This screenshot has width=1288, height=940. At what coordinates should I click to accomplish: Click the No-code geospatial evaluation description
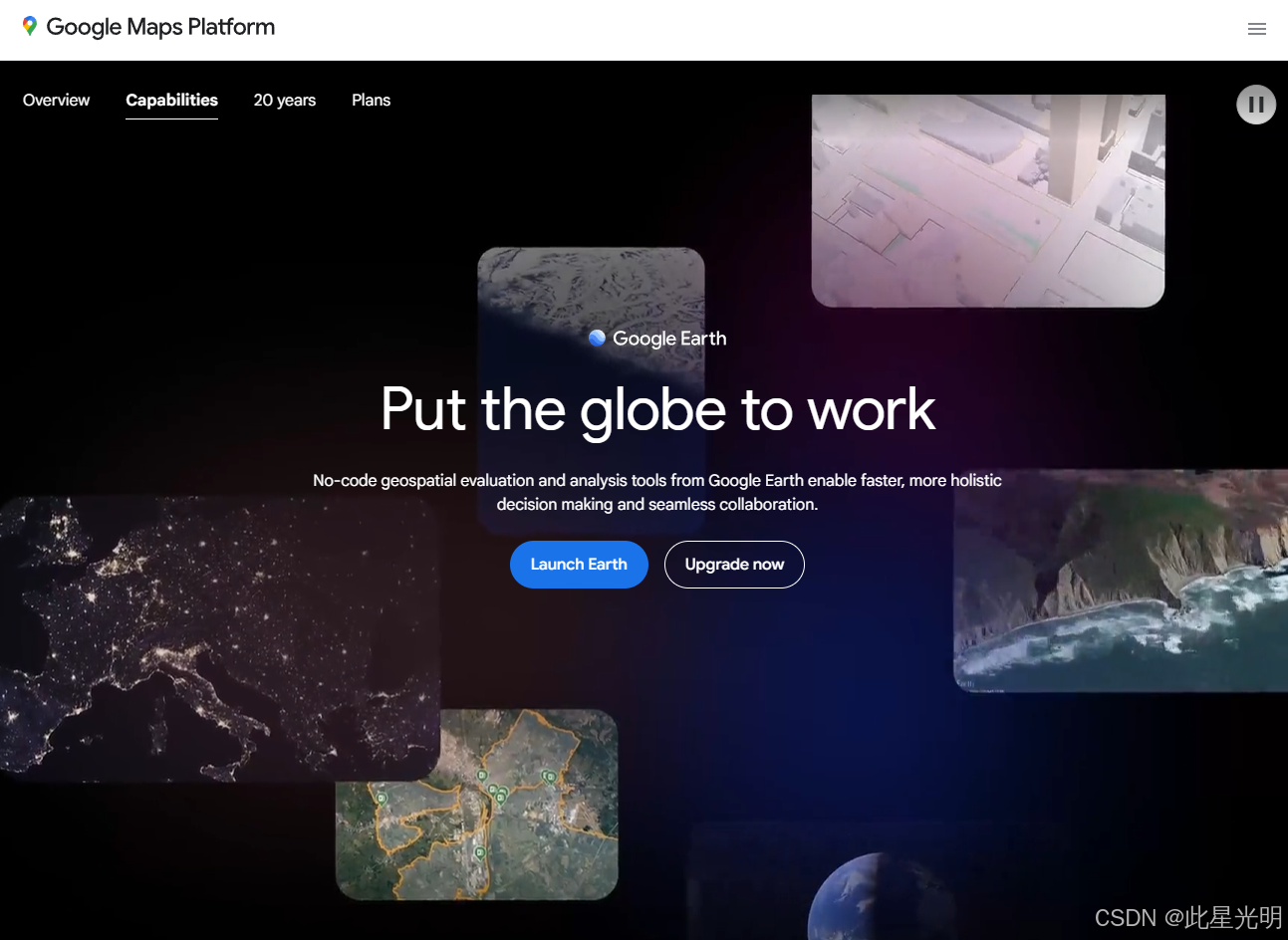pyautogui.click(x=657, y=492)
